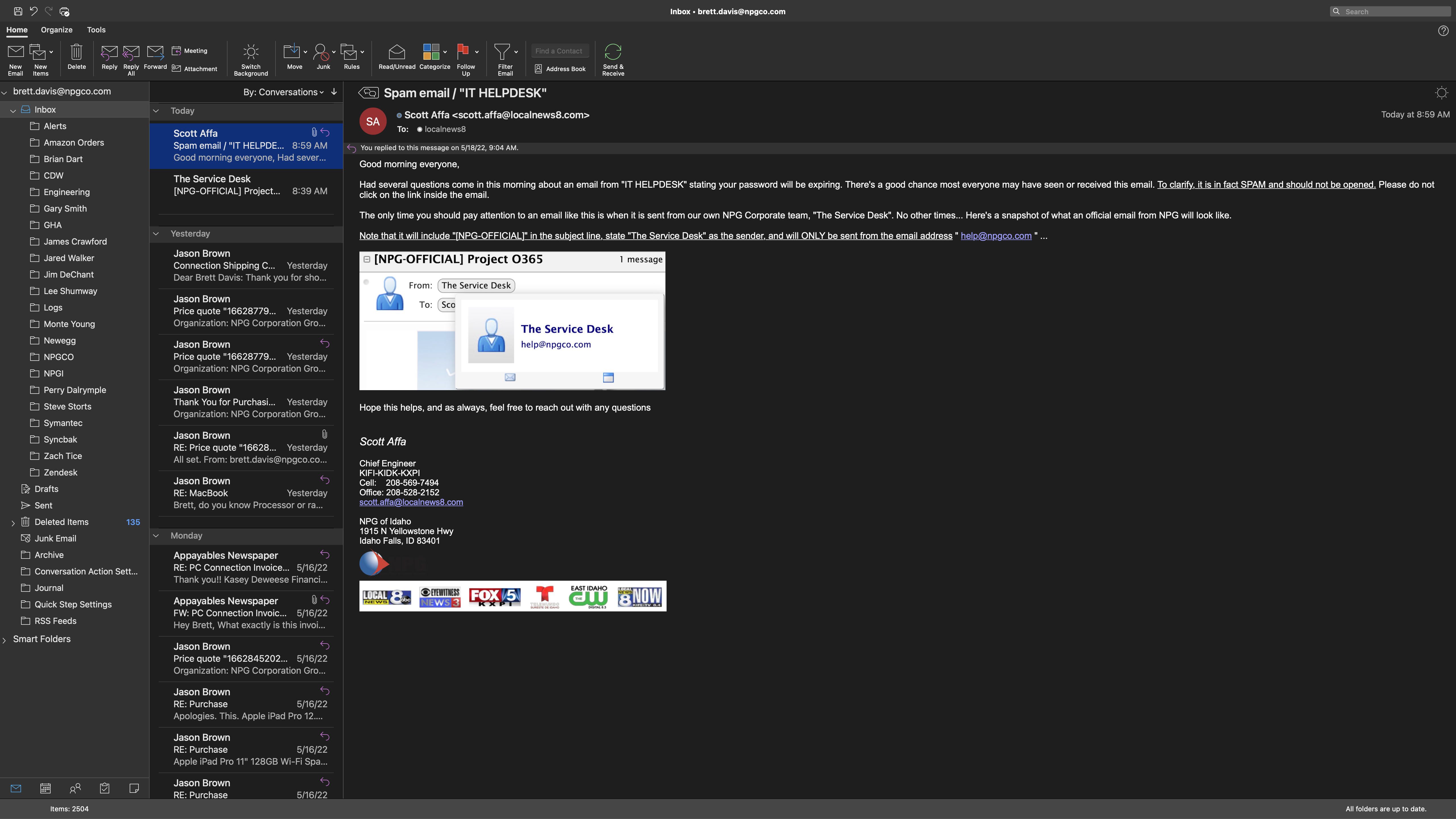The width and height of the screenshot is (1456, 819).
Task: Open the Address Book
Action: tap(560, 69)
